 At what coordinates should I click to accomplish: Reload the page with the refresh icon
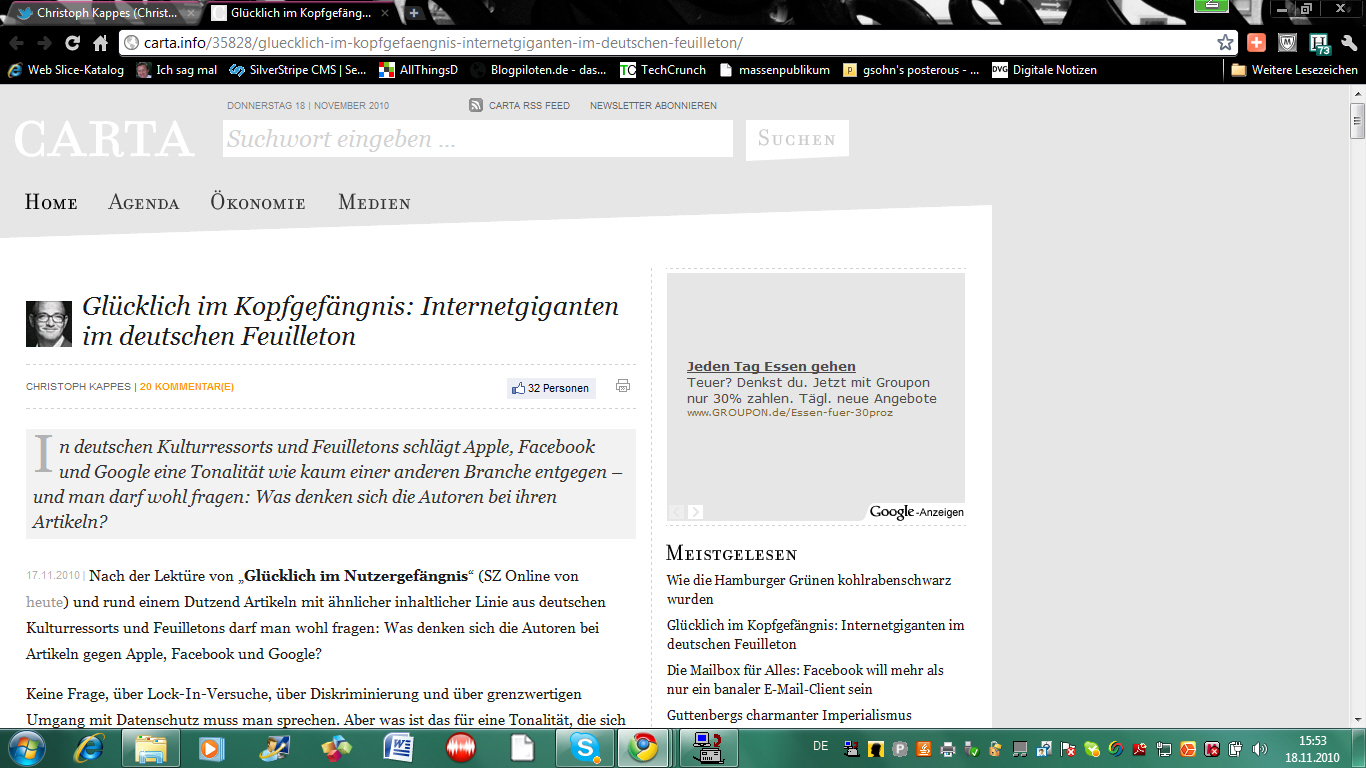point(72,43)
